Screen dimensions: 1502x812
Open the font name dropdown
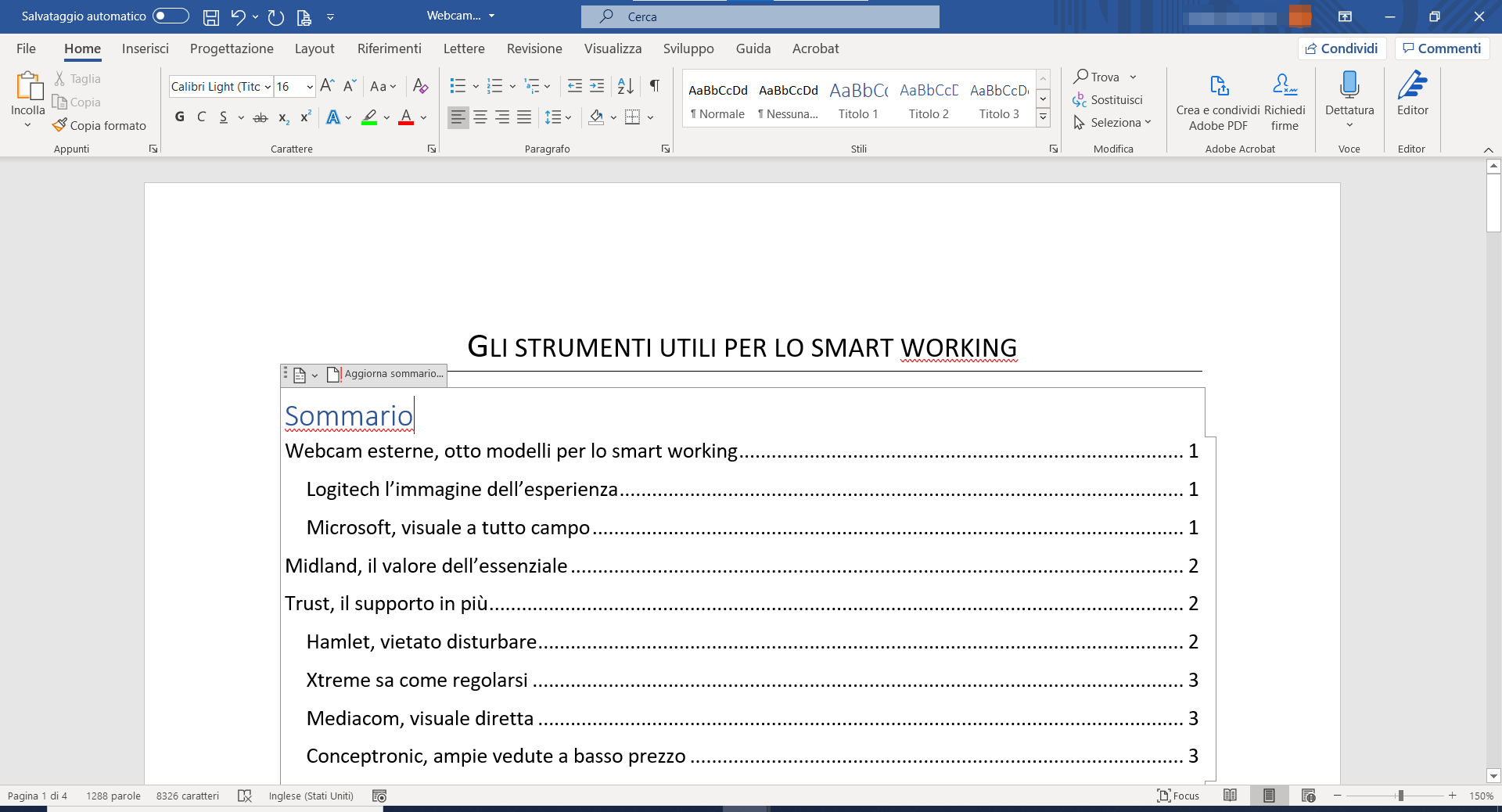pos(268,87)
